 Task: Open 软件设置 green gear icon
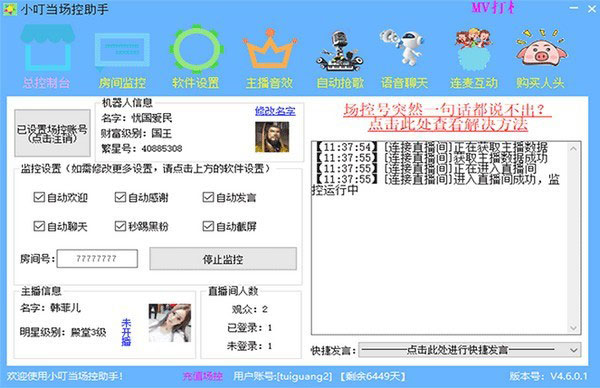[x=196, y=49]
